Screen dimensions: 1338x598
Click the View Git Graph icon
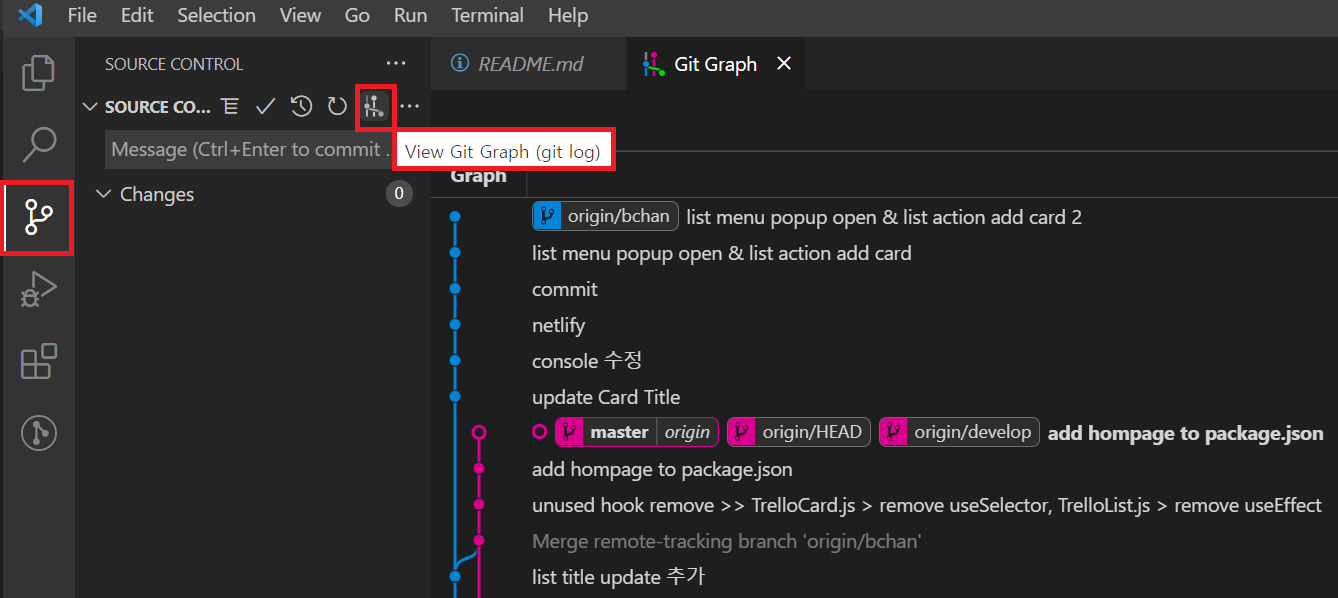click(374, 106)
